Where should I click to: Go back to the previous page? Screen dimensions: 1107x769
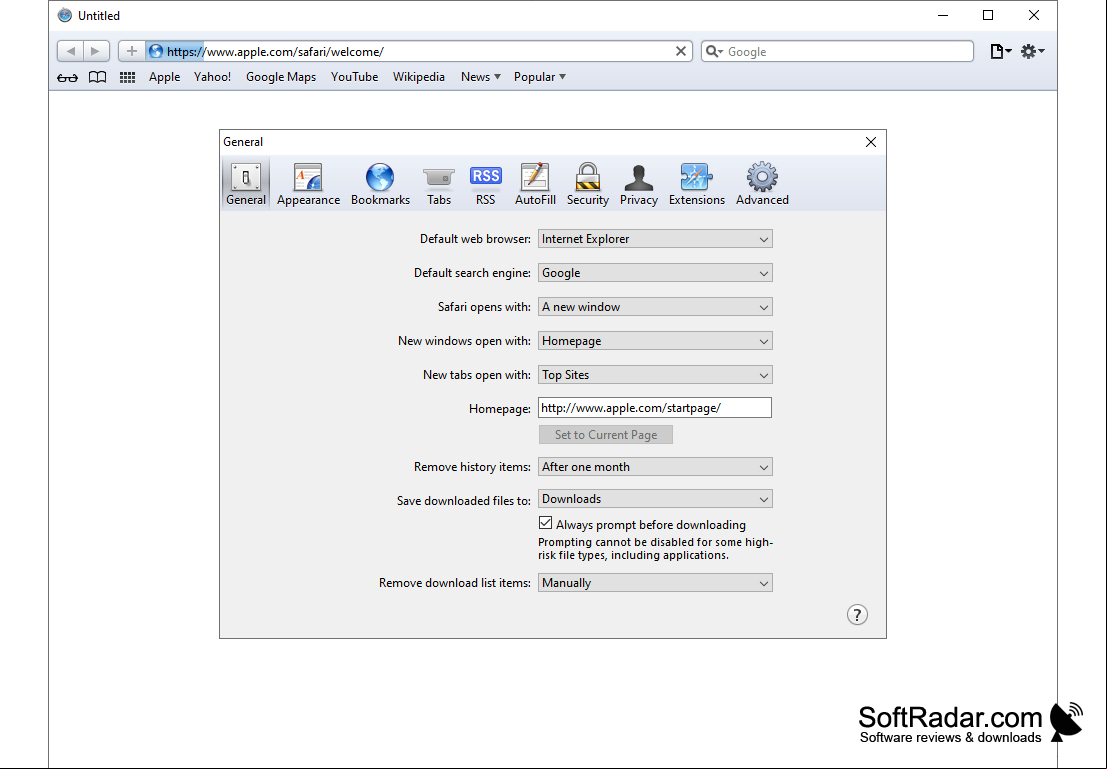pyautogui.click(x=70, y=51)
